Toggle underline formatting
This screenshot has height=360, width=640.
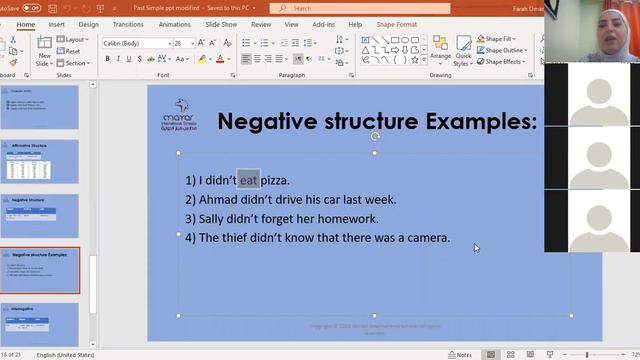129,59
